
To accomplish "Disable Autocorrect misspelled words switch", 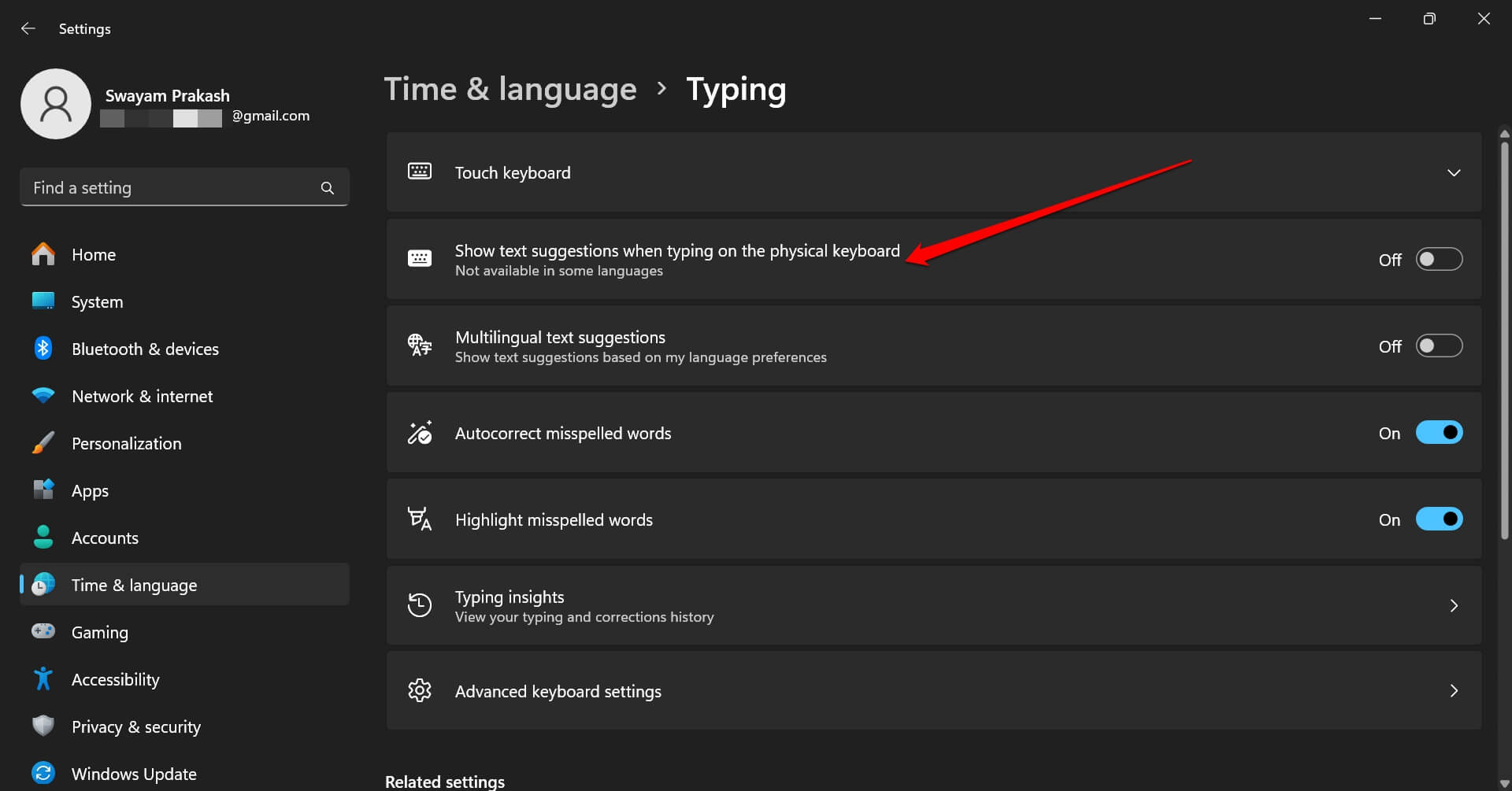I will coord(1439,433).
